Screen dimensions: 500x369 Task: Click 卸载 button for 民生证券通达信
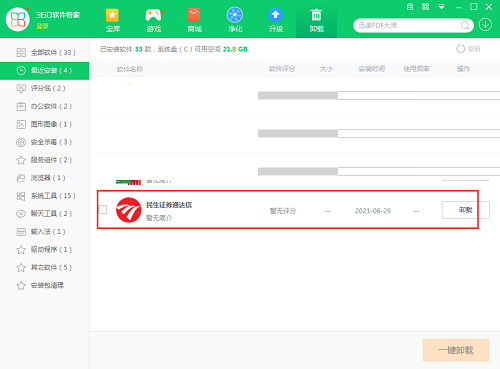466,210
